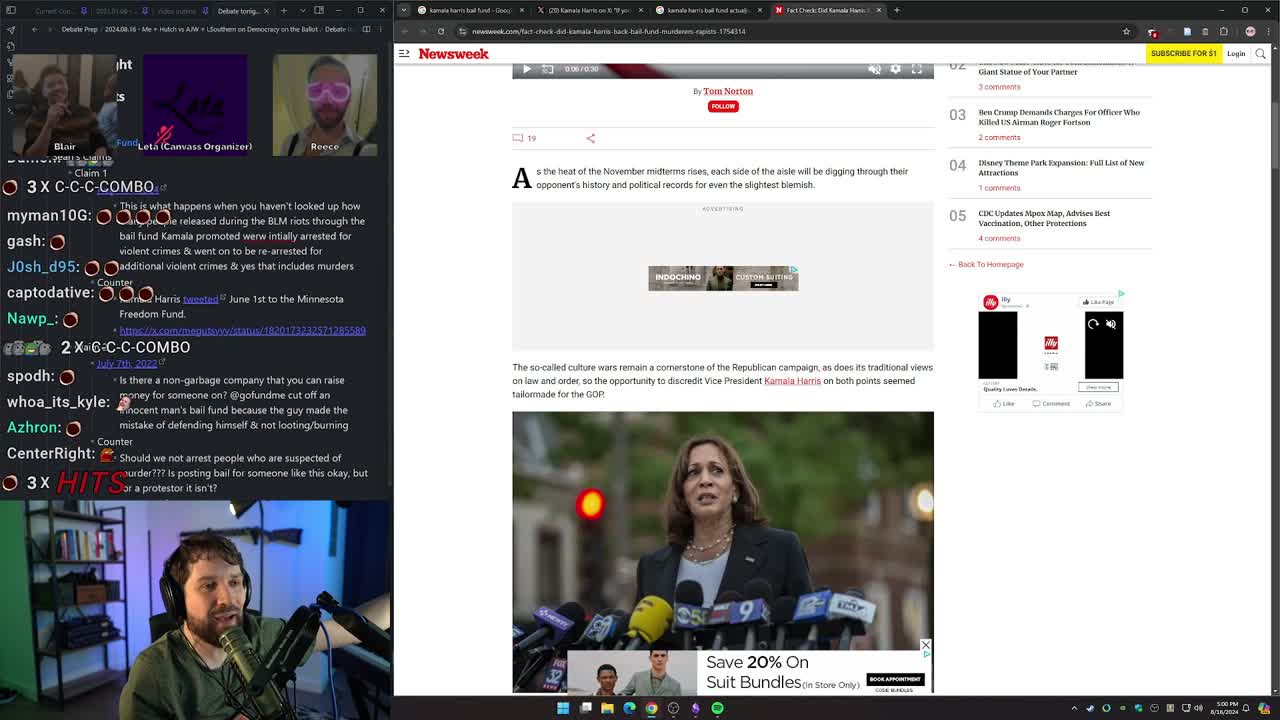The height and width of the screenshot is (720, 1280).
Task: Play the article video
Action: tap(527, 69)
